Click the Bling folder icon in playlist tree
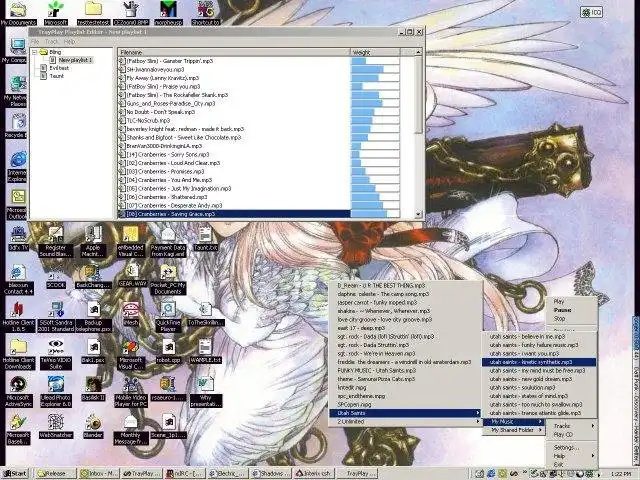 [44, 52]
